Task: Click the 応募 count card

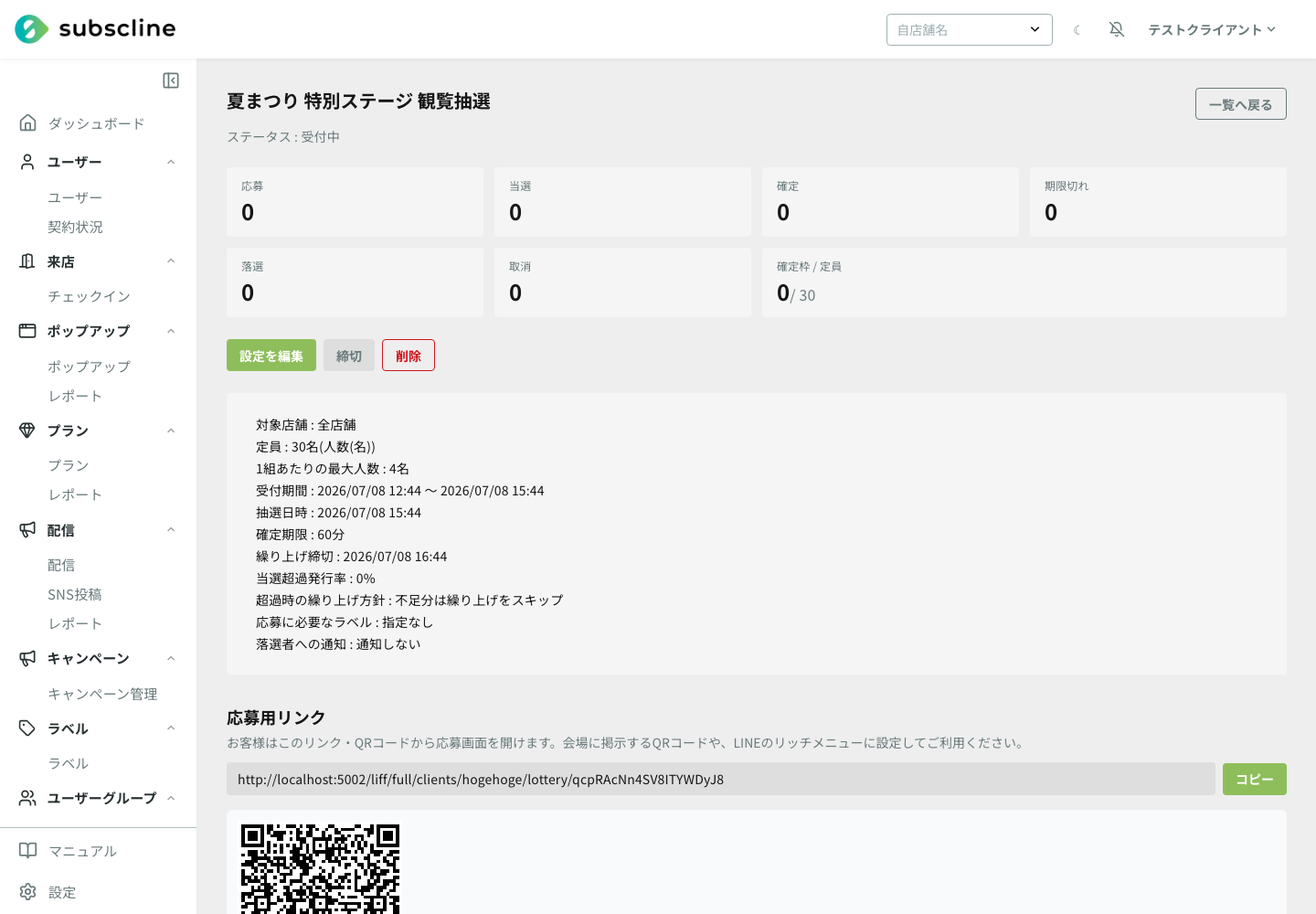Action: [355, 202]
